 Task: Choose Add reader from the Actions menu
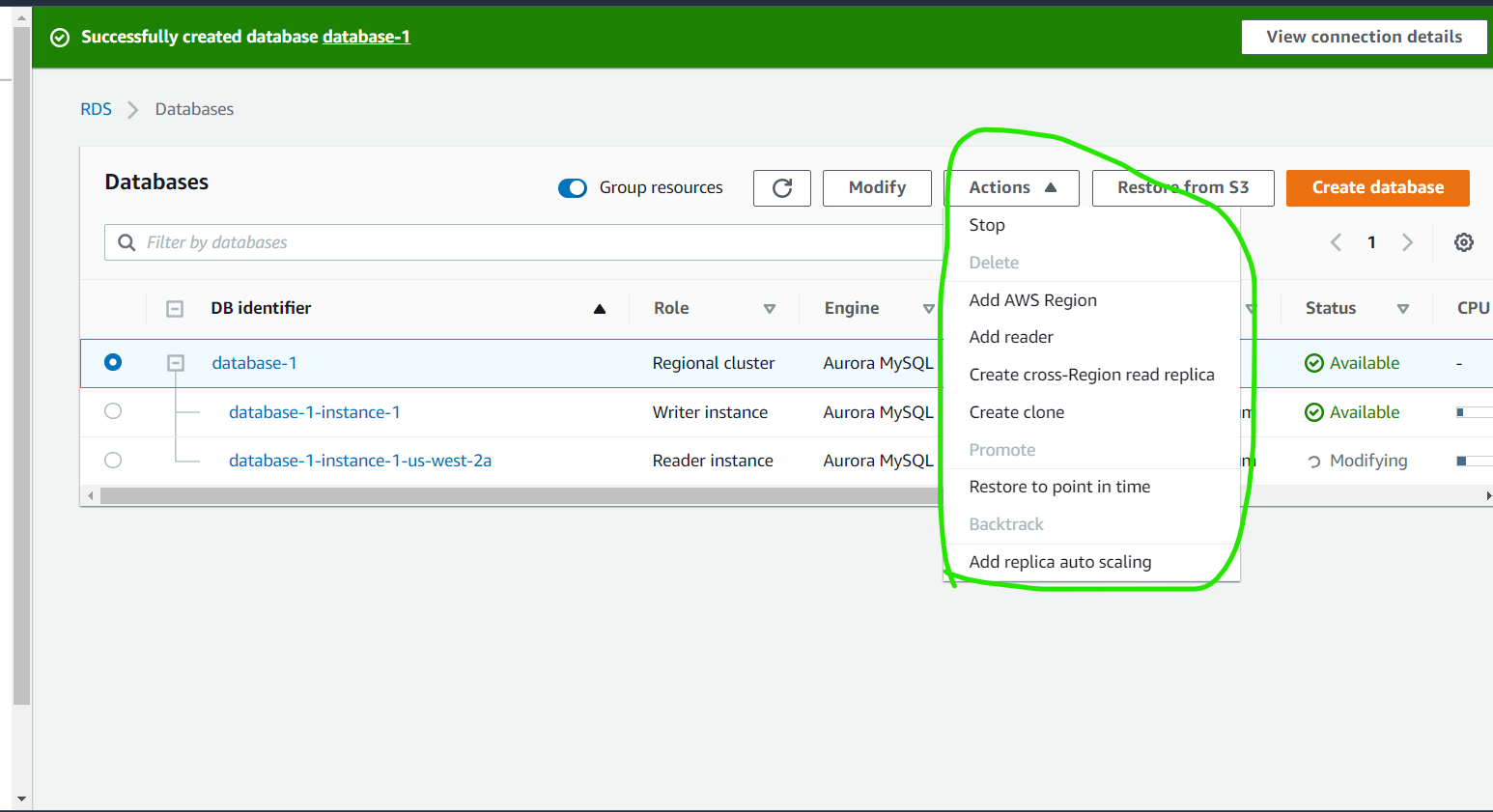(x=1010, y=336)
